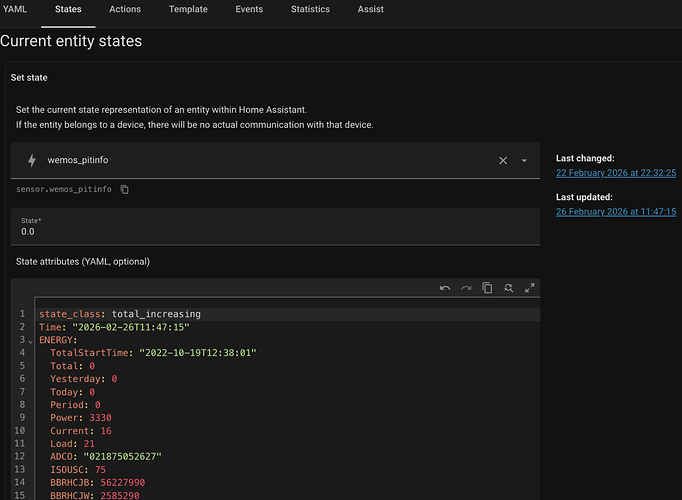Focus the State input field
The image size is (682, 500).
click(275, 231)
